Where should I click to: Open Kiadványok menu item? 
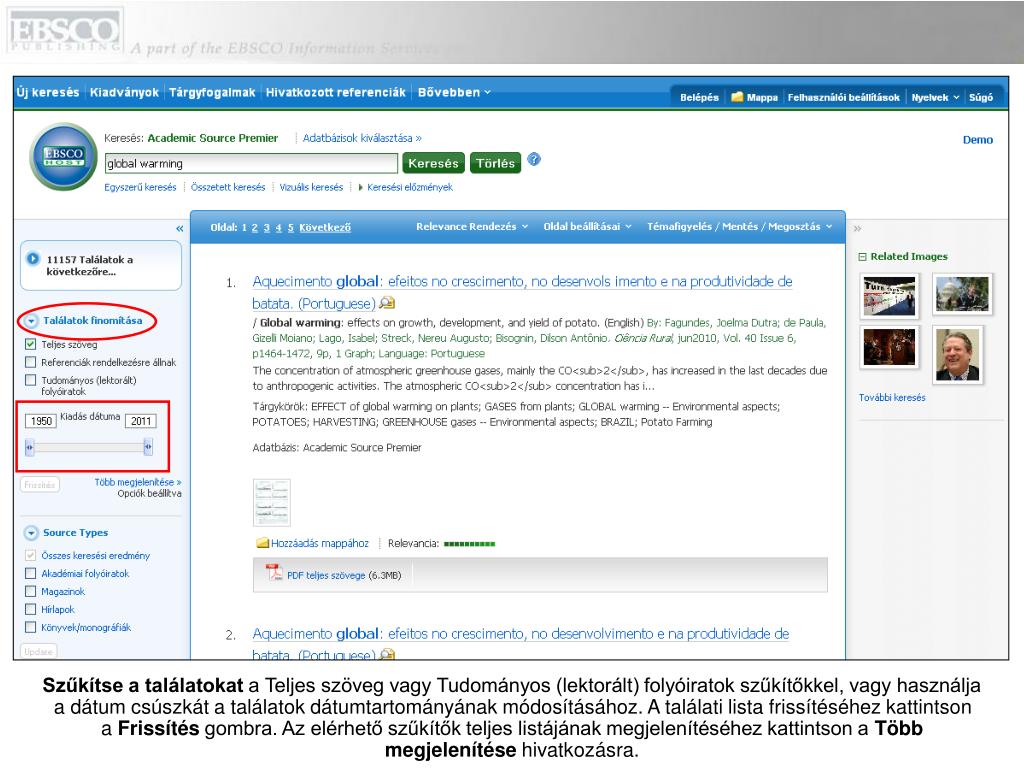(x=124, y=93)
